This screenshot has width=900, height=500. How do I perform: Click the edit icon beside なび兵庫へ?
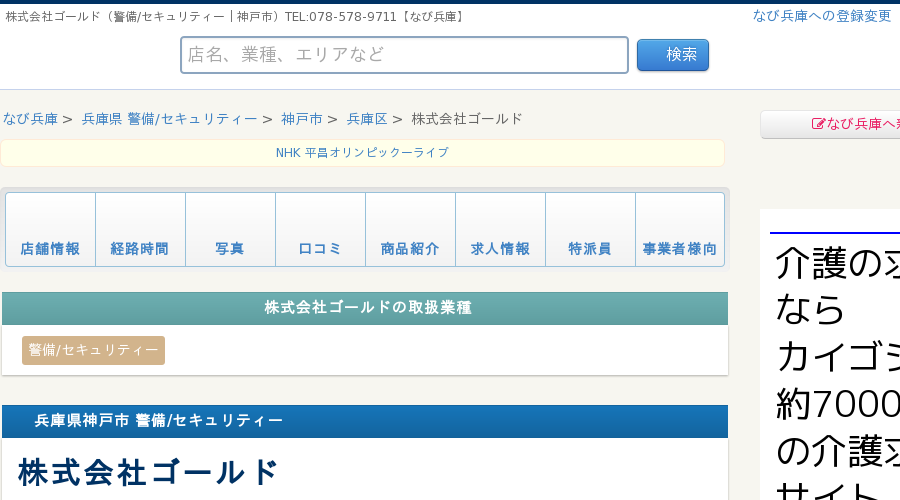click(818, 124)
